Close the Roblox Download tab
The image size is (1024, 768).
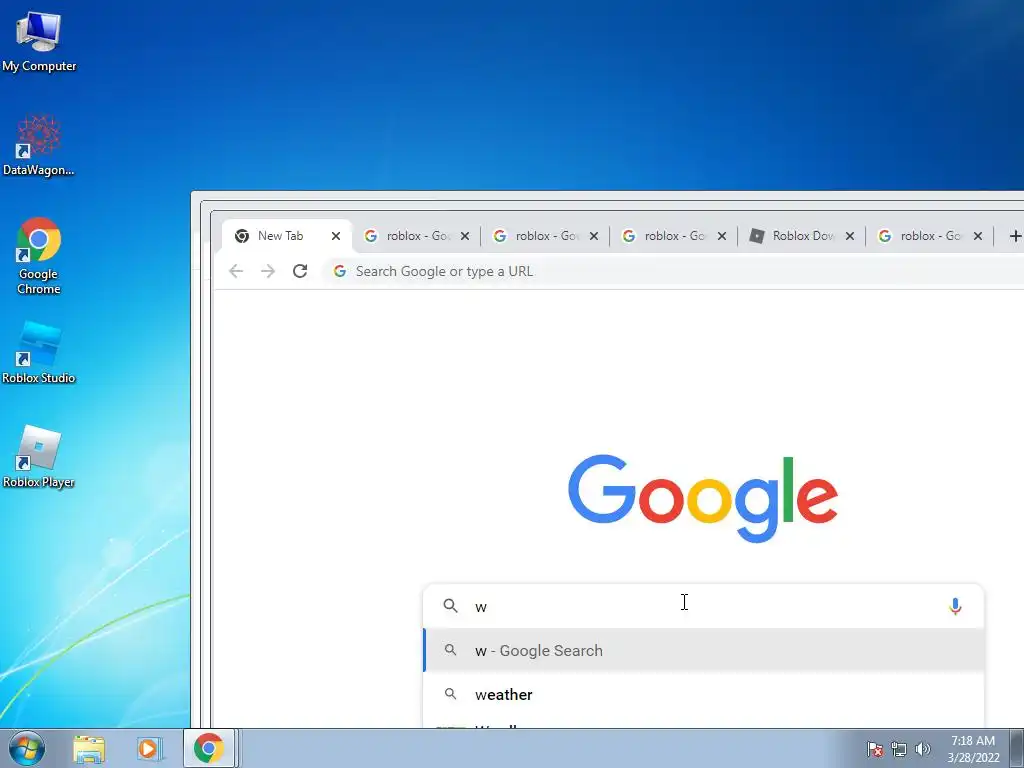[x=850, y=236]
